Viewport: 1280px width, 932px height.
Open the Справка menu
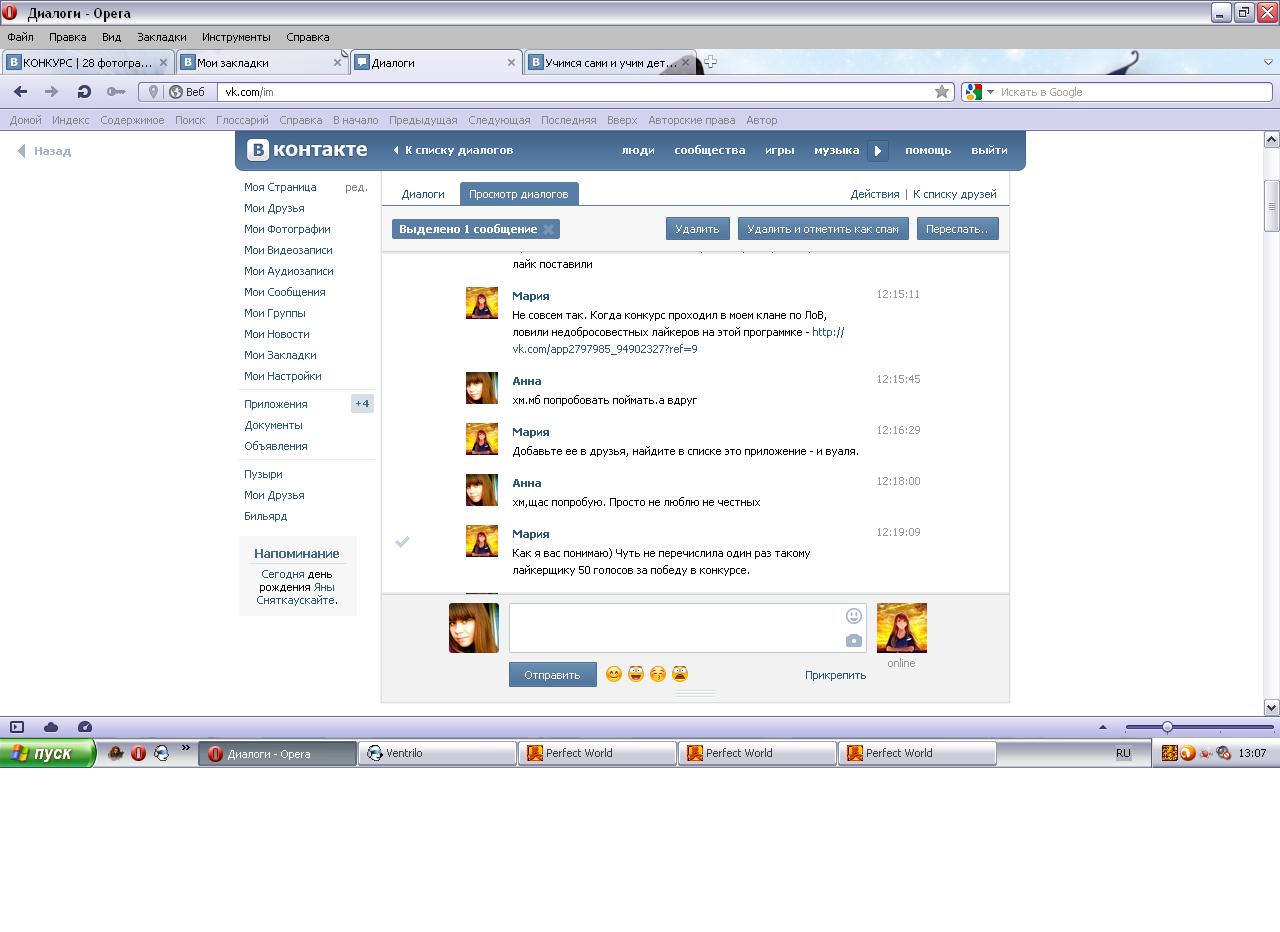[x=307, y=37]
